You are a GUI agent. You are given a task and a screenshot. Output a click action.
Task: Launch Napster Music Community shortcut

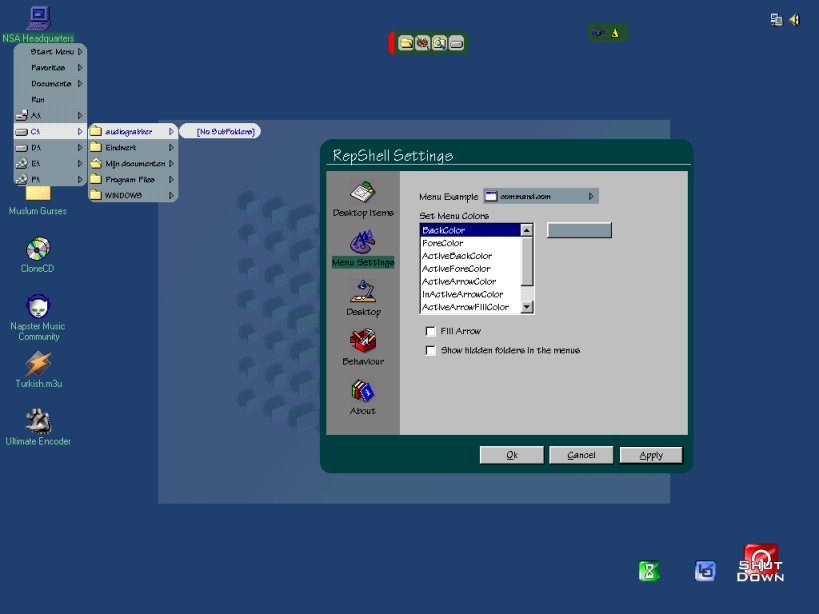pos(38,307)
